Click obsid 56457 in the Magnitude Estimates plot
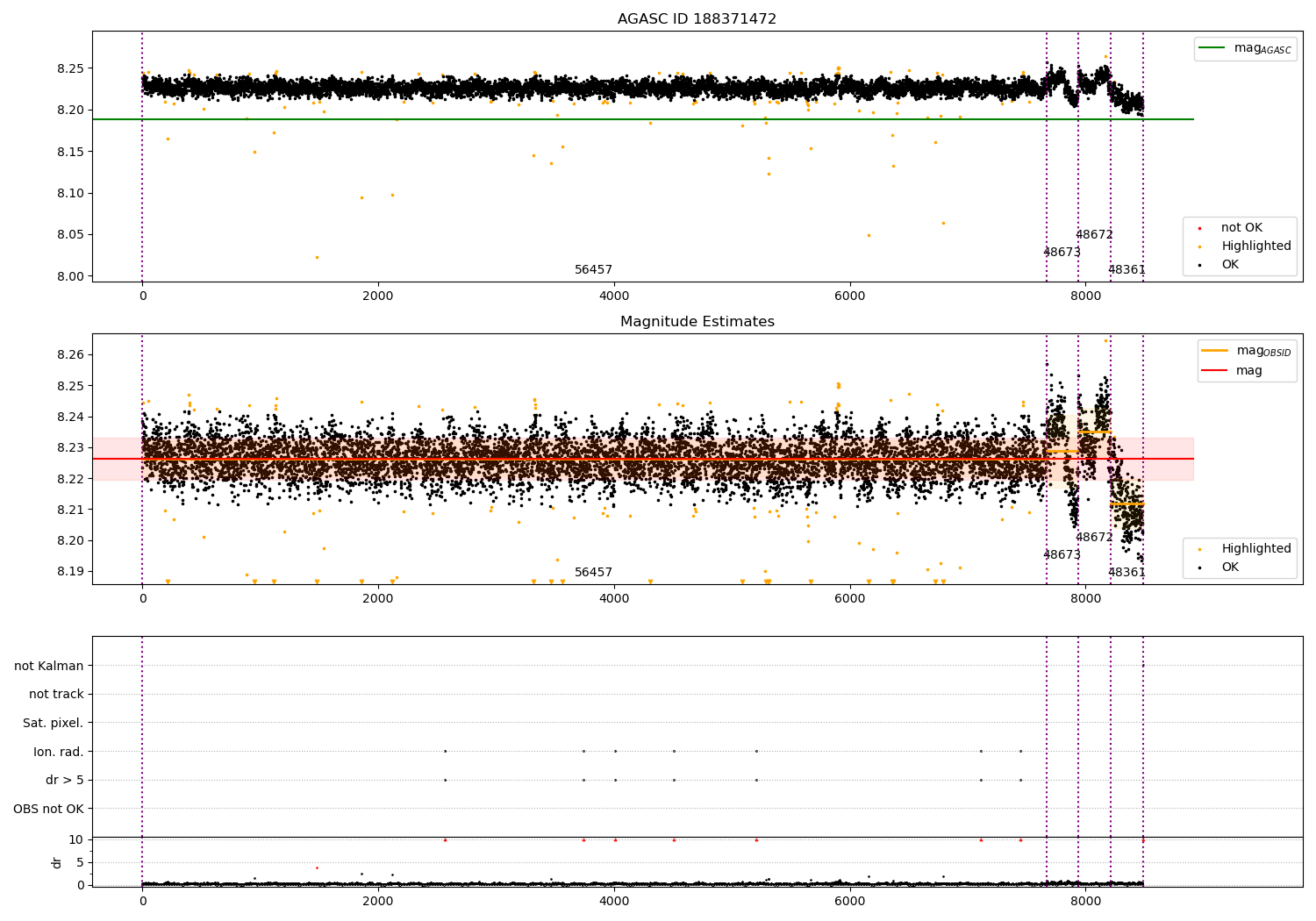Image resolution: width=1316 pixels, height=921 pixels. point(593,572)
